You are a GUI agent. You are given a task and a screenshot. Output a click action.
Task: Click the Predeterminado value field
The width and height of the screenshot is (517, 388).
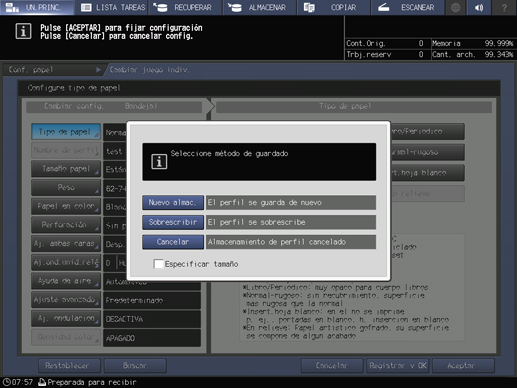coord(152,300)
